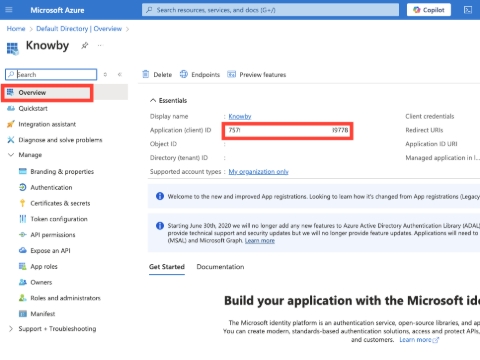480x360 pixels.
Task: Open Certificates & secrets
Action: click(60, 203)
